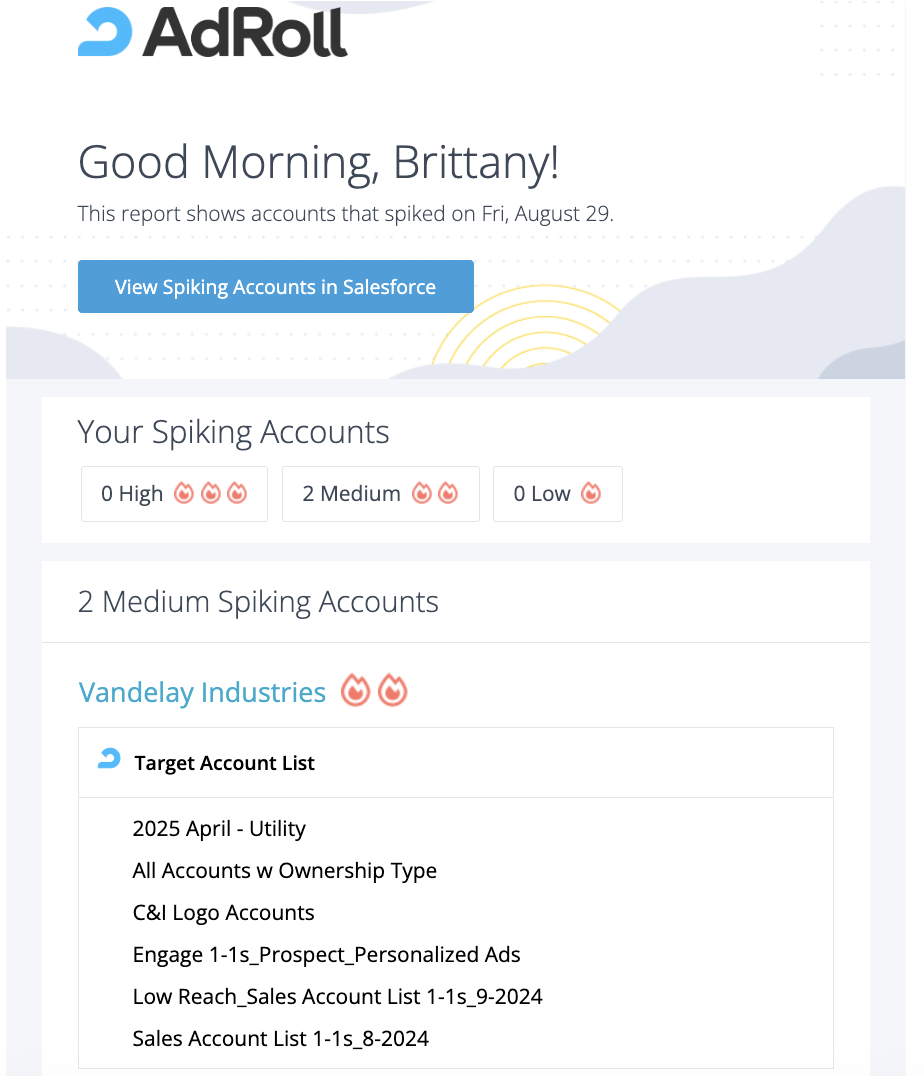Click the three flames High icon

point(210,493)
